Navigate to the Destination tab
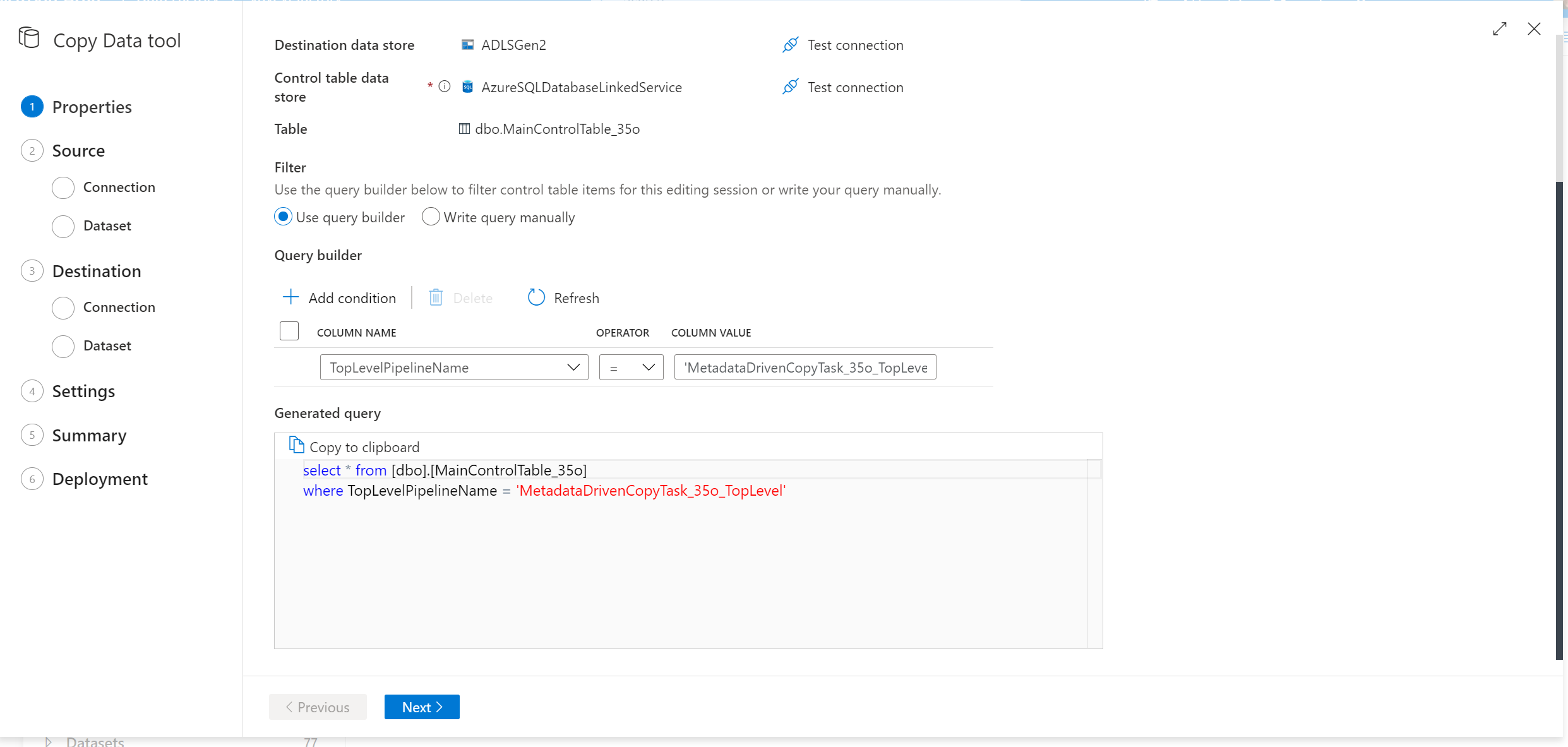This screenshot has height=747, width=1568. click(x=96, y=270)
